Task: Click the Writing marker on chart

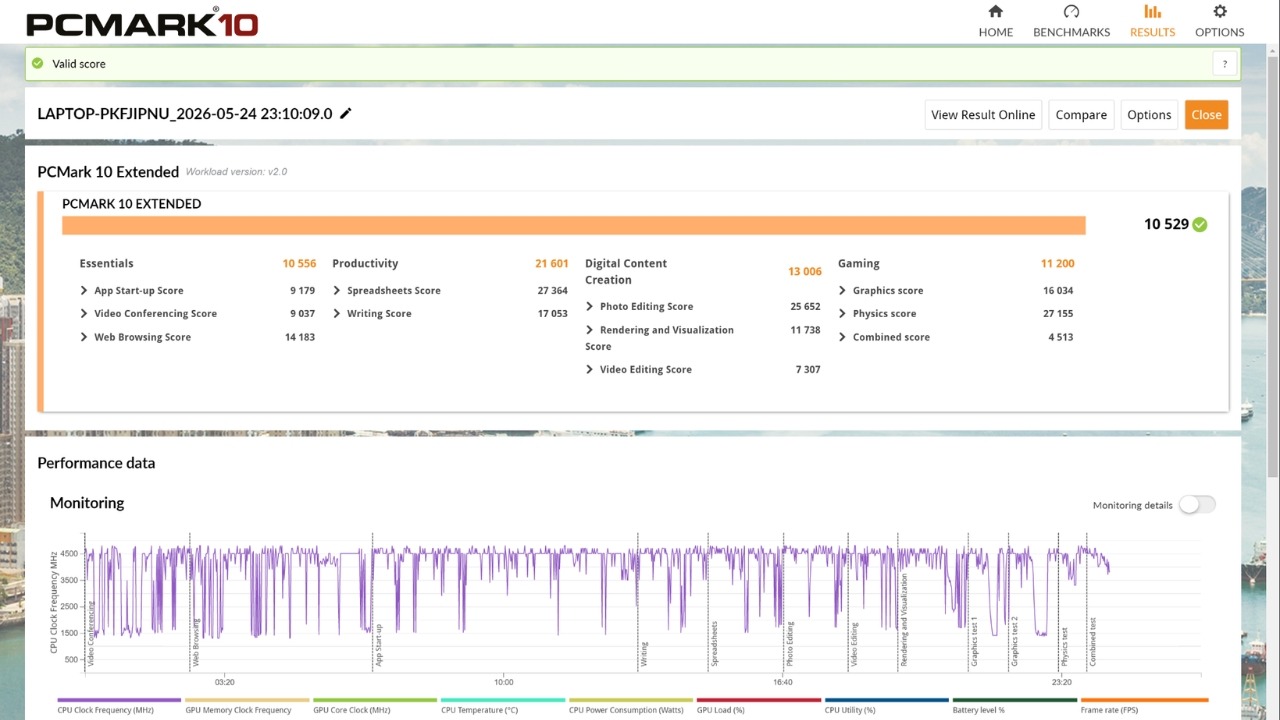Action: [644, 654]
